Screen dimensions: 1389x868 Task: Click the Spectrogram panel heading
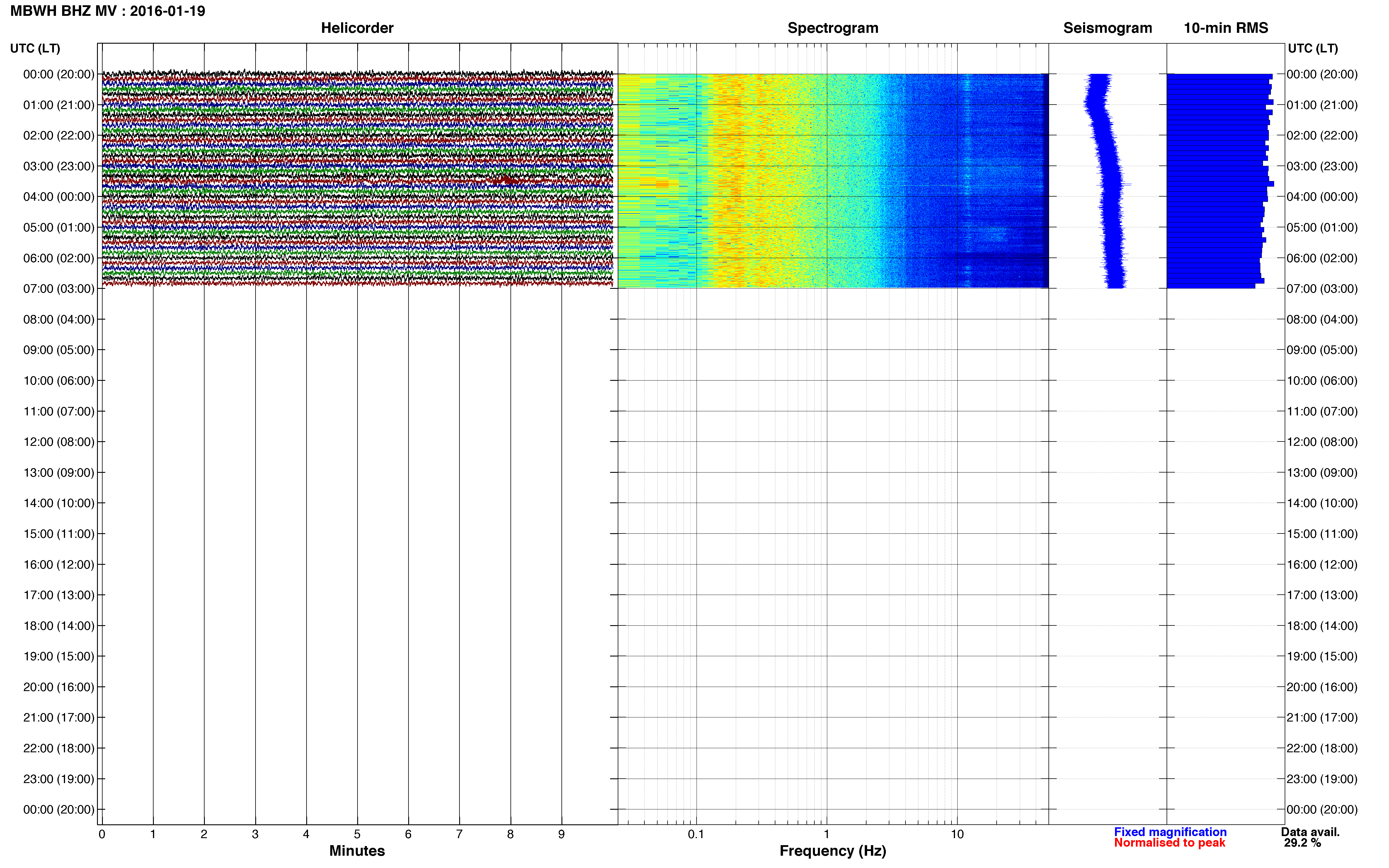coord(833,28)
